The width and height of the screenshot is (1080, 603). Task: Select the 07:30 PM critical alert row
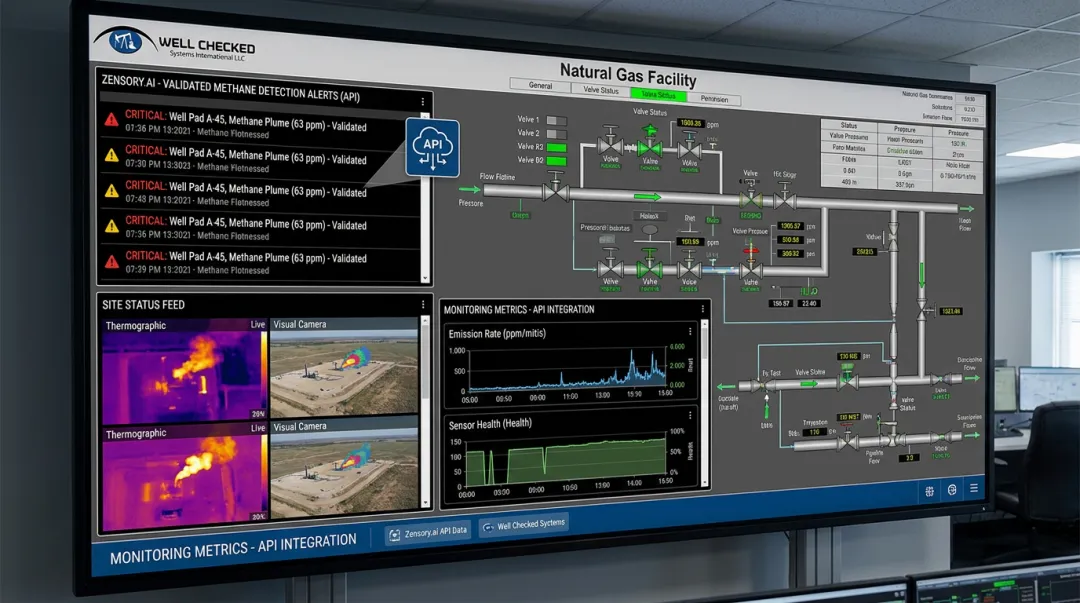click(x=260, y=159)
